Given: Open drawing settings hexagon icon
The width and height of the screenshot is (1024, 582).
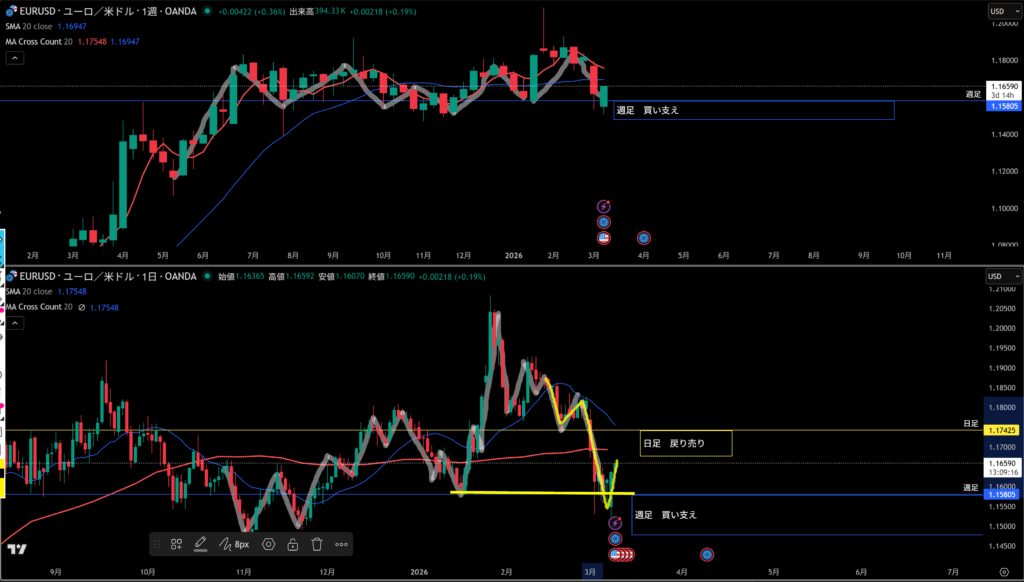Looking at the screenshot, I should click(x=269, y=544).
